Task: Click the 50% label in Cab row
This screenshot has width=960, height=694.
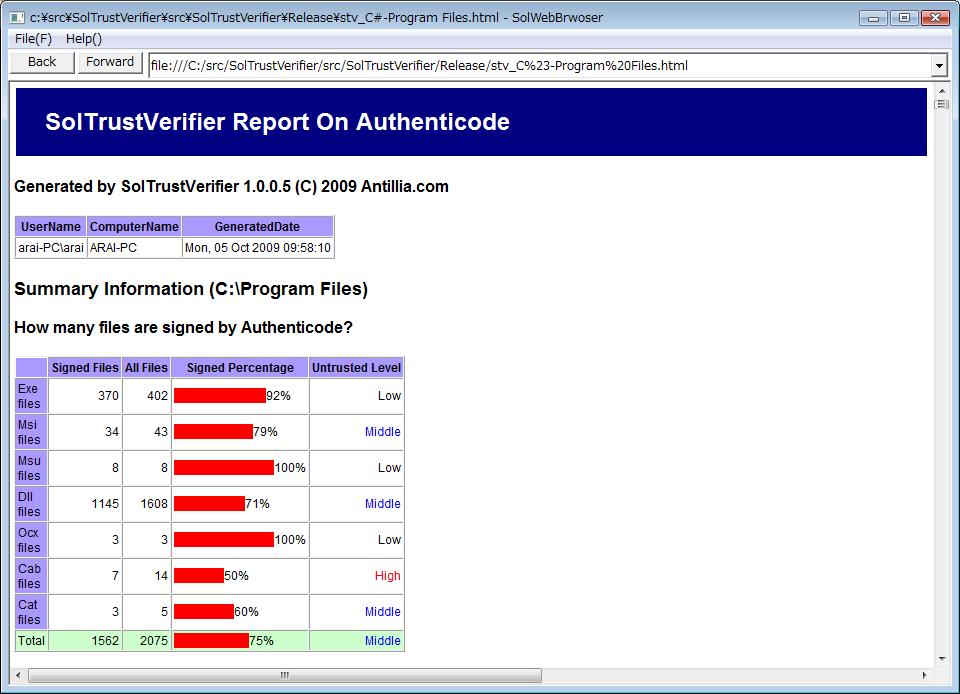Action: pyautogui.click(x=236, y=575)
